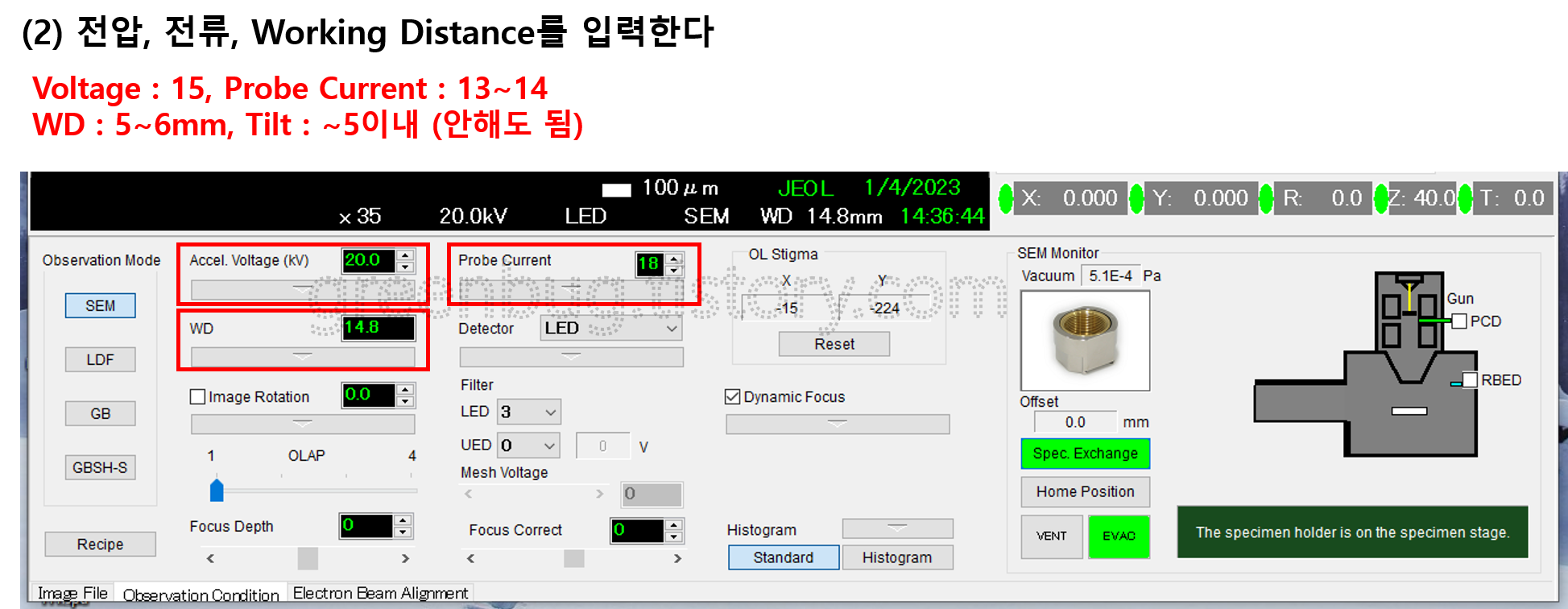1568x609 pixels.
Task: Click Mesh Voltage right arrow
Action: click(599, 494)
